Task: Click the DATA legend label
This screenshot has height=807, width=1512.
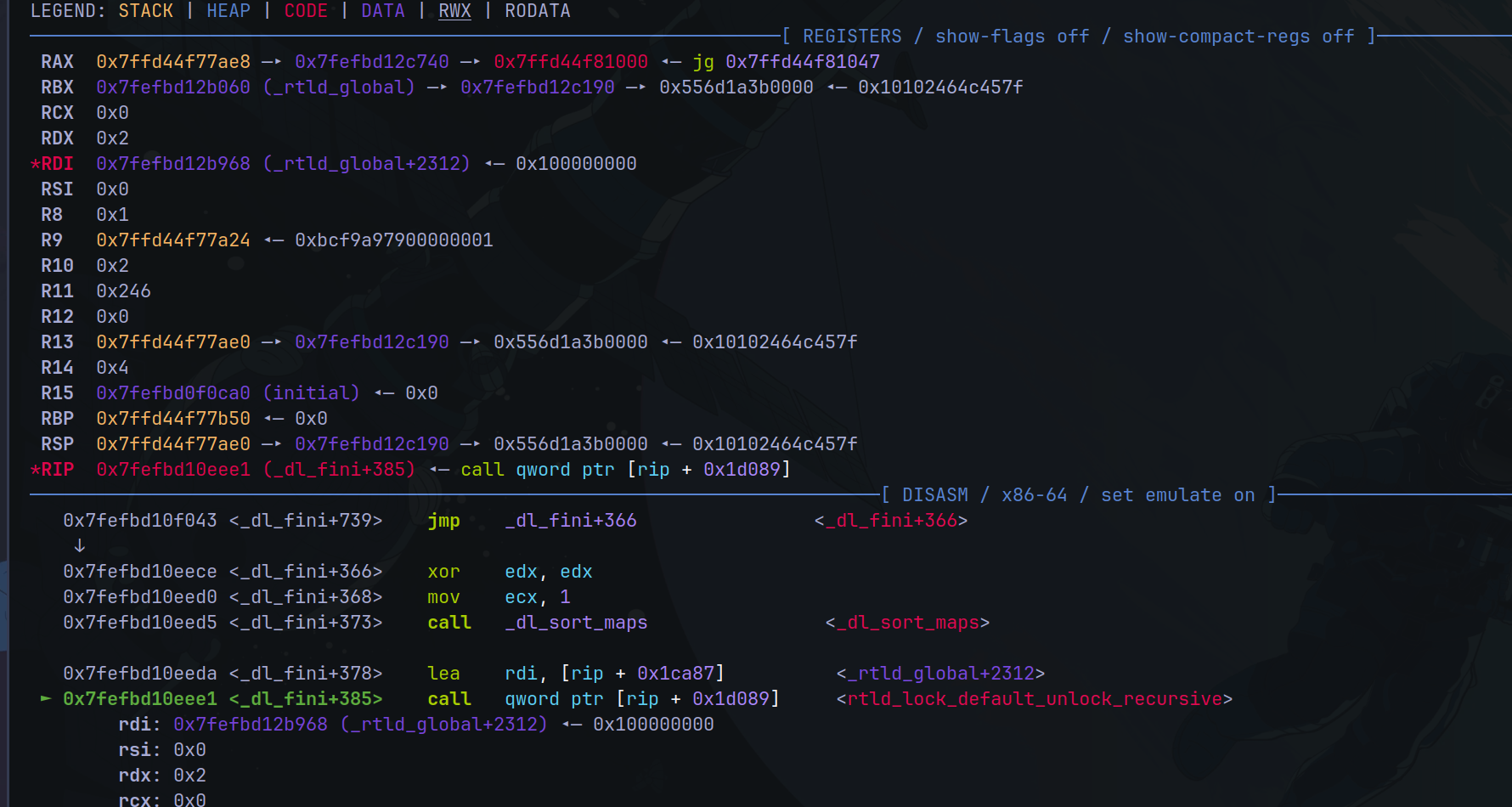Action: click(383, 11)
